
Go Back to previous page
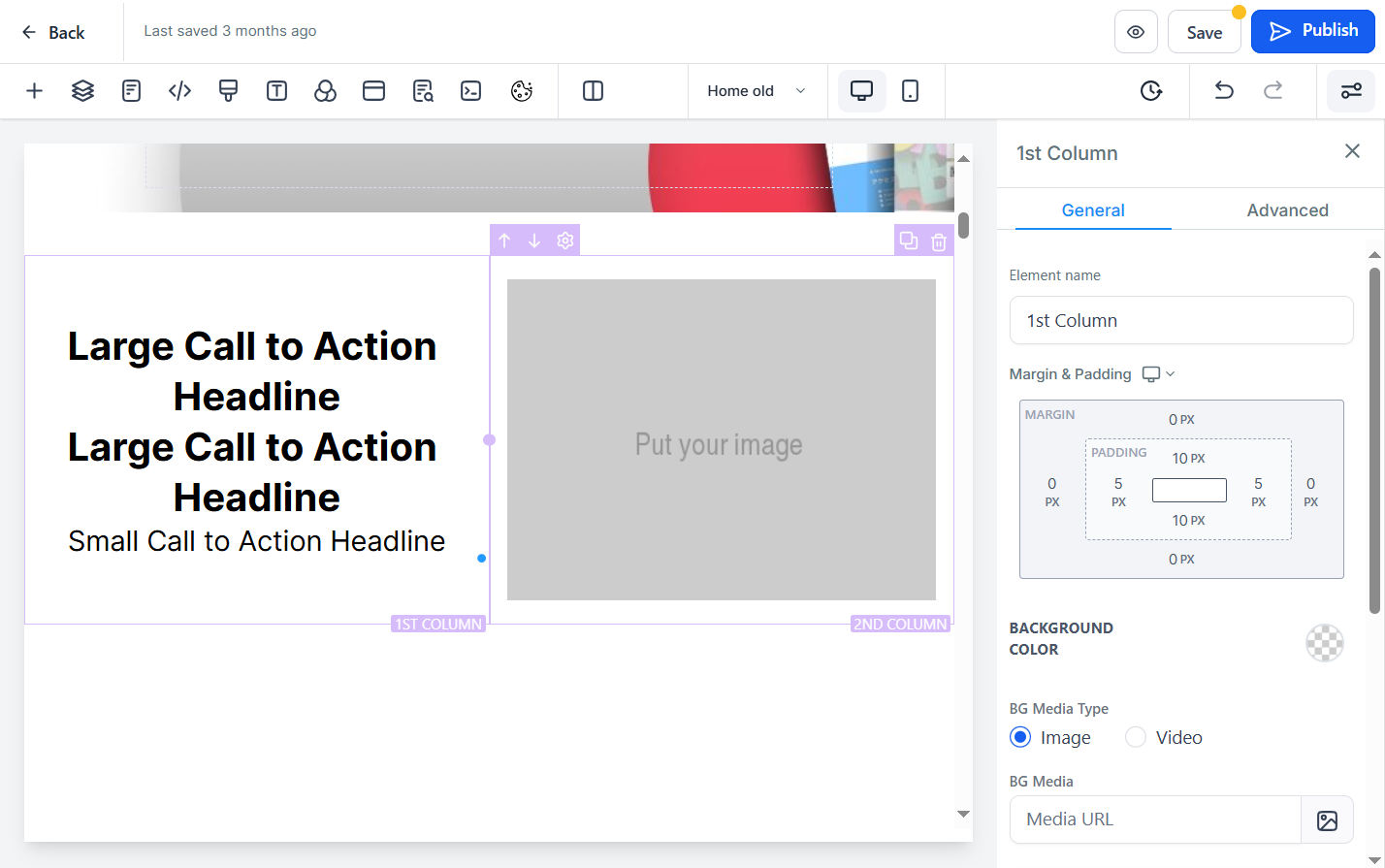click(53, 32)
